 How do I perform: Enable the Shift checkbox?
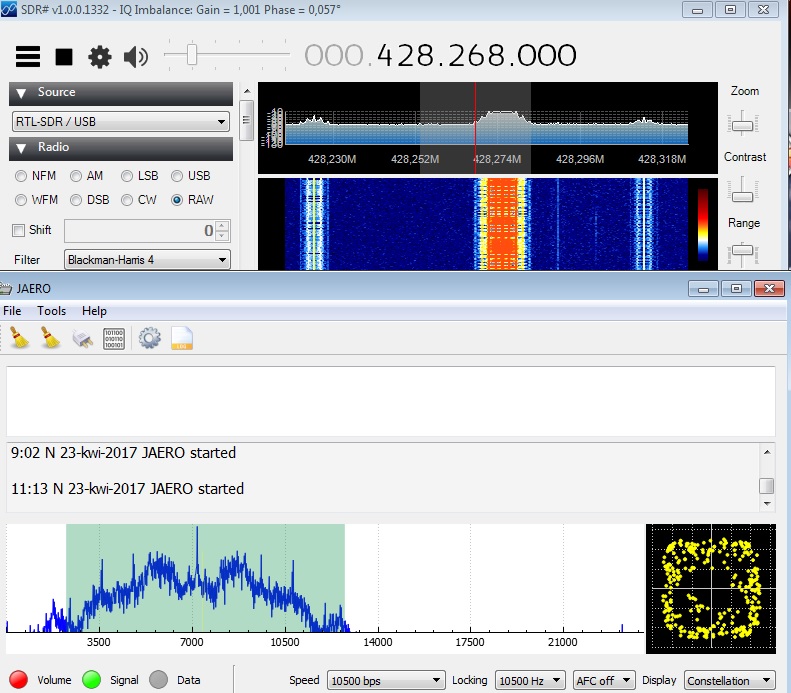pos(18,230)
